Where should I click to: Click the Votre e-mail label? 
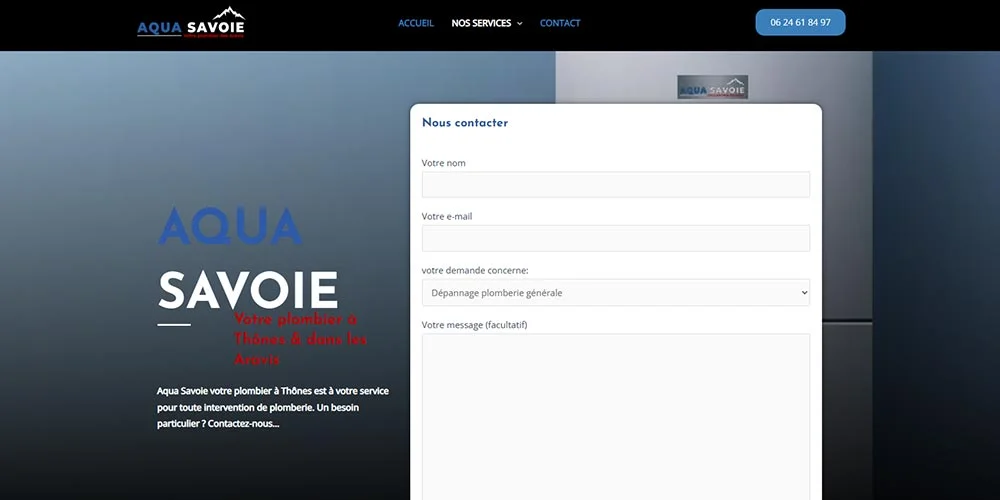pos(447,216)
